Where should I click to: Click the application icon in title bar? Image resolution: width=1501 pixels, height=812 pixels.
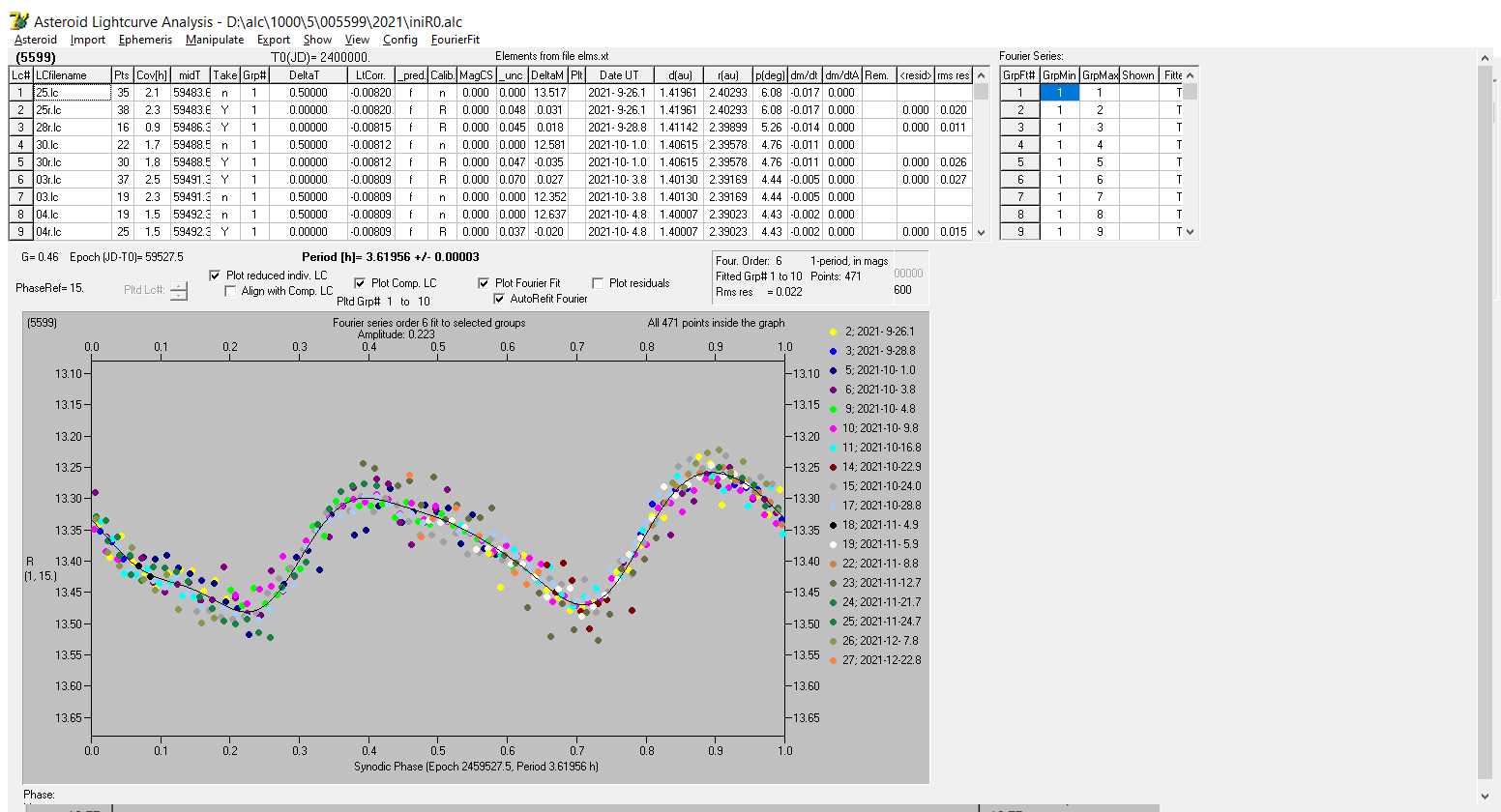click(18, 20)
